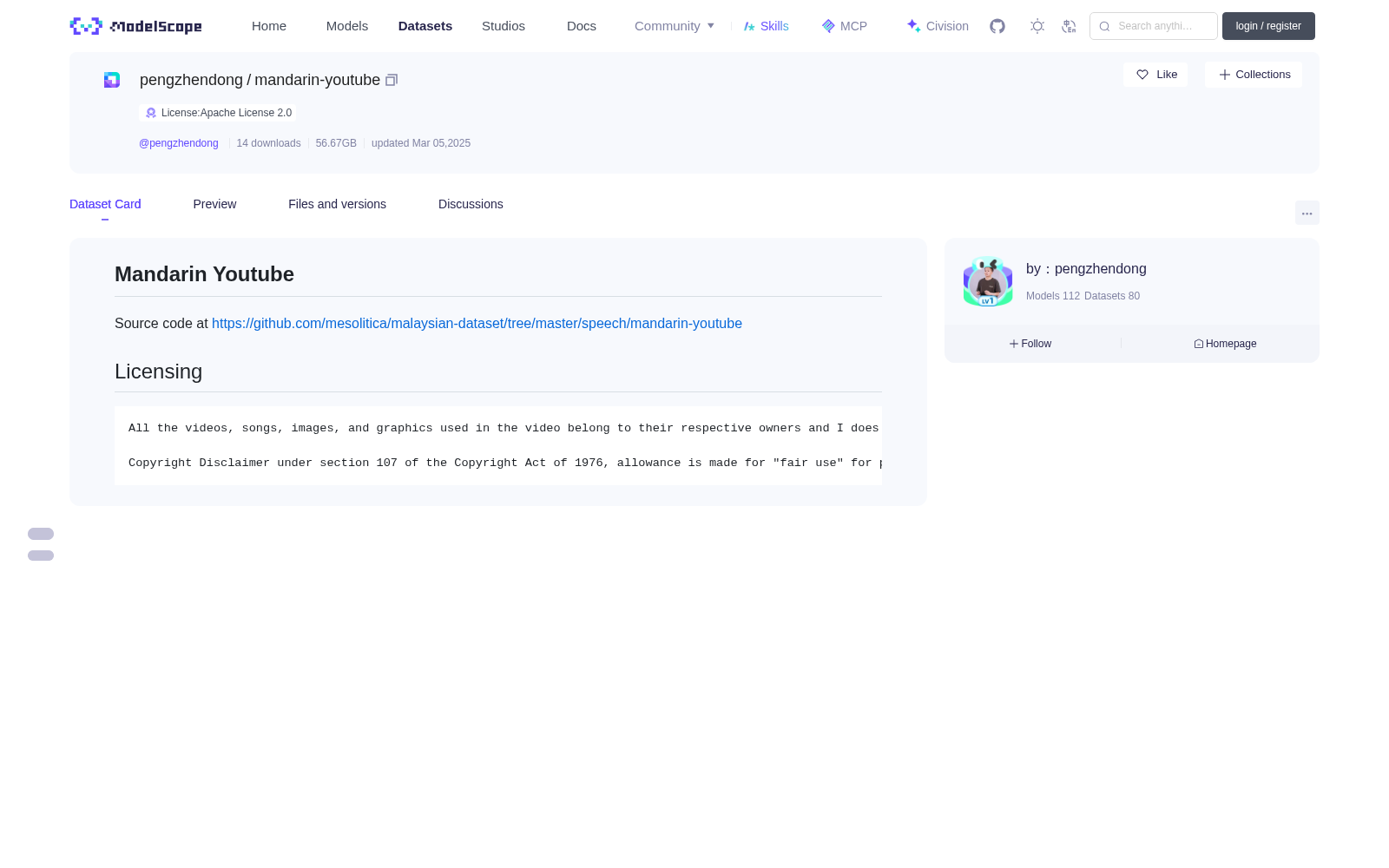Screen dimensions: 1389x868
Task: Switch to Files and versions tab
Action: tap(337, 204)
